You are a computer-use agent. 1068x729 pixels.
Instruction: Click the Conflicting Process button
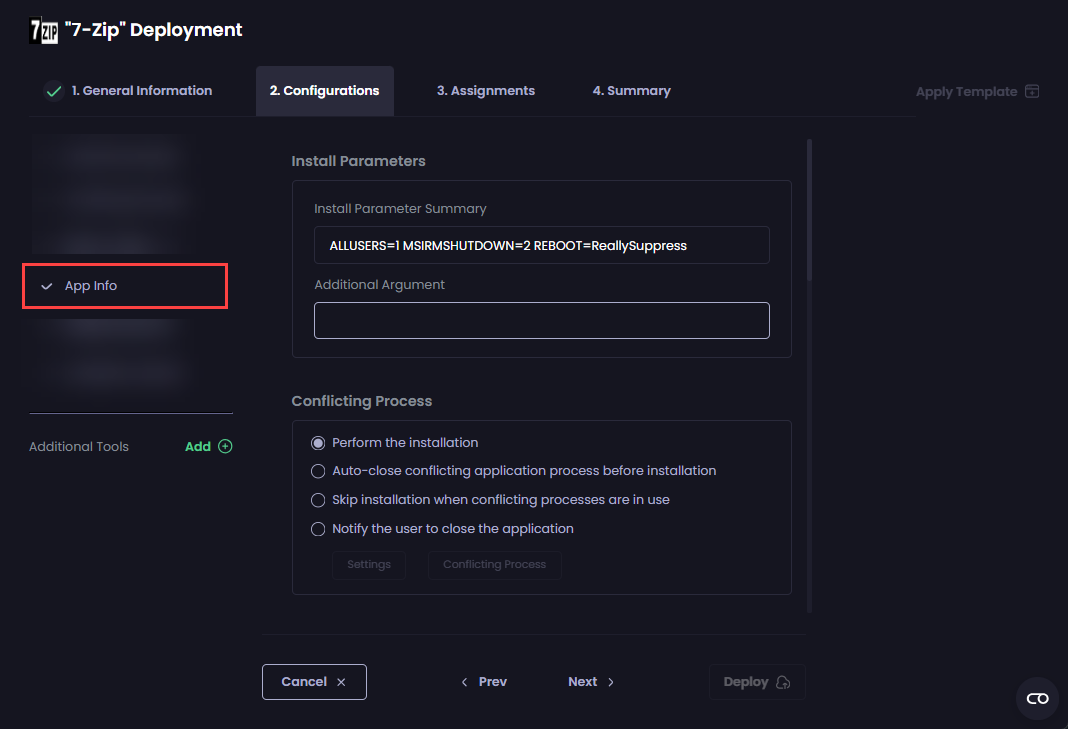click(494, 565)
